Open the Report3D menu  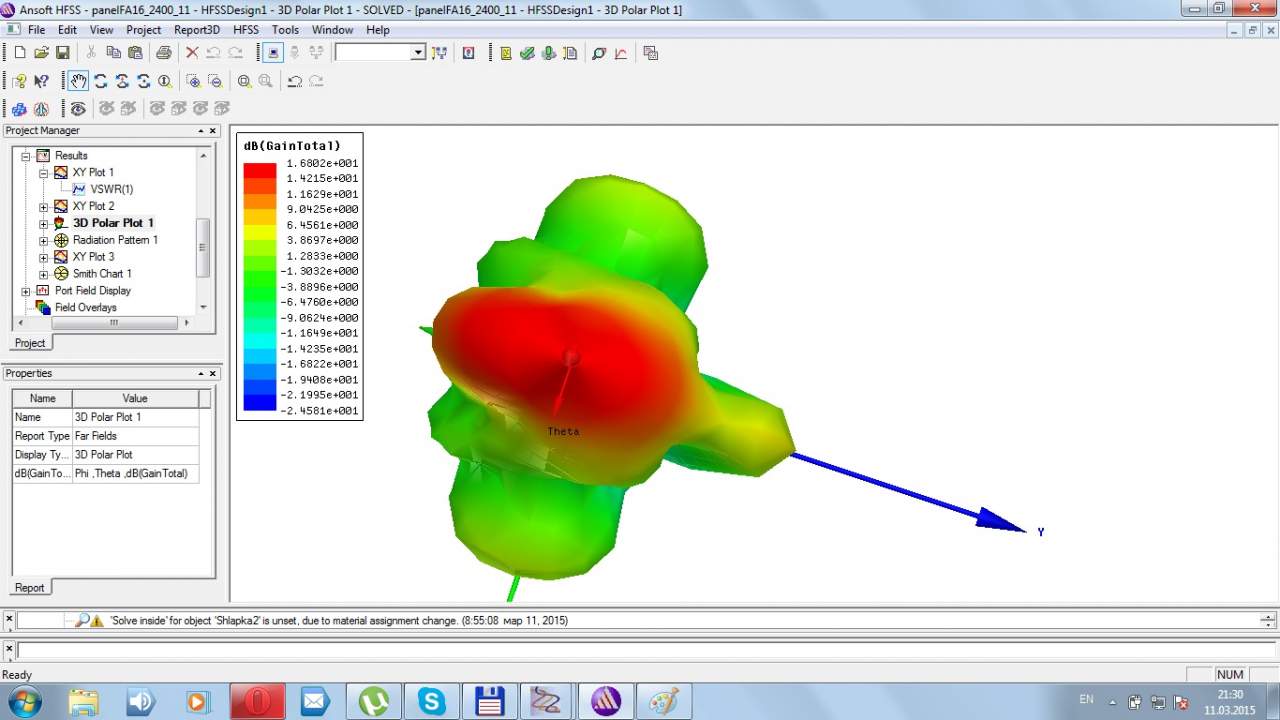click(x=197, y=30)
